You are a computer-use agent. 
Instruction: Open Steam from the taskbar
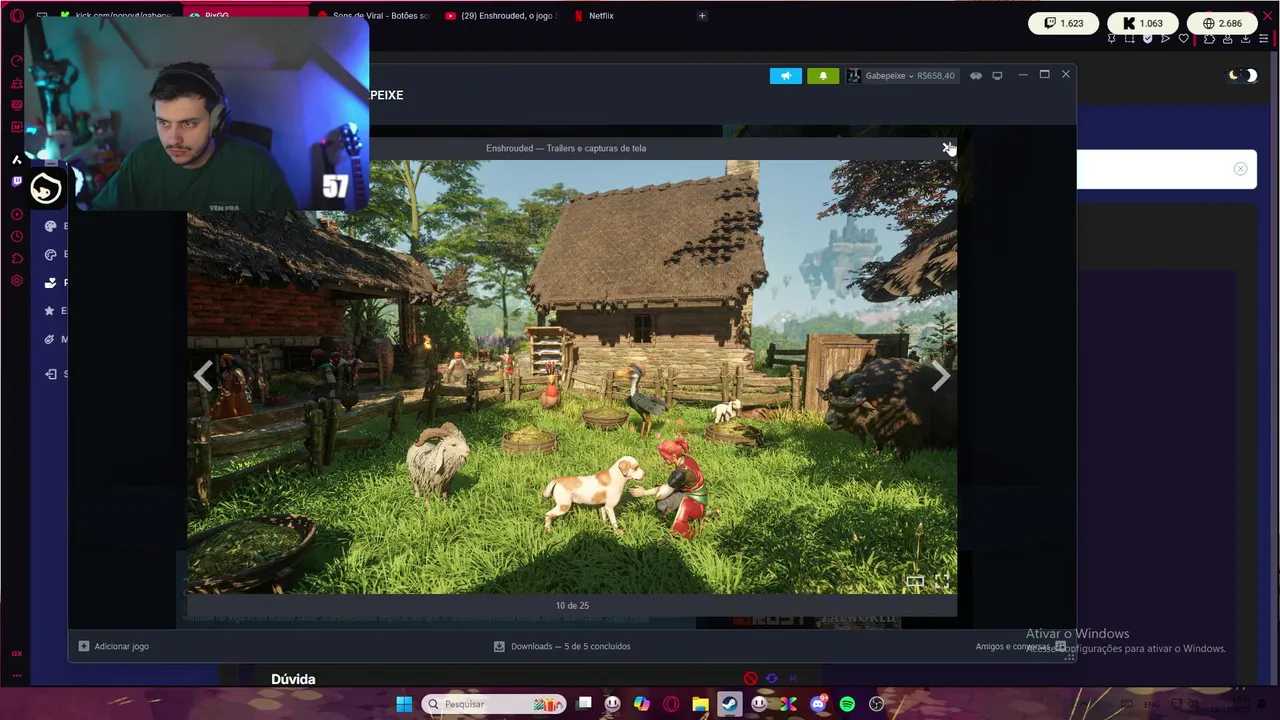[x=729, y=704]
